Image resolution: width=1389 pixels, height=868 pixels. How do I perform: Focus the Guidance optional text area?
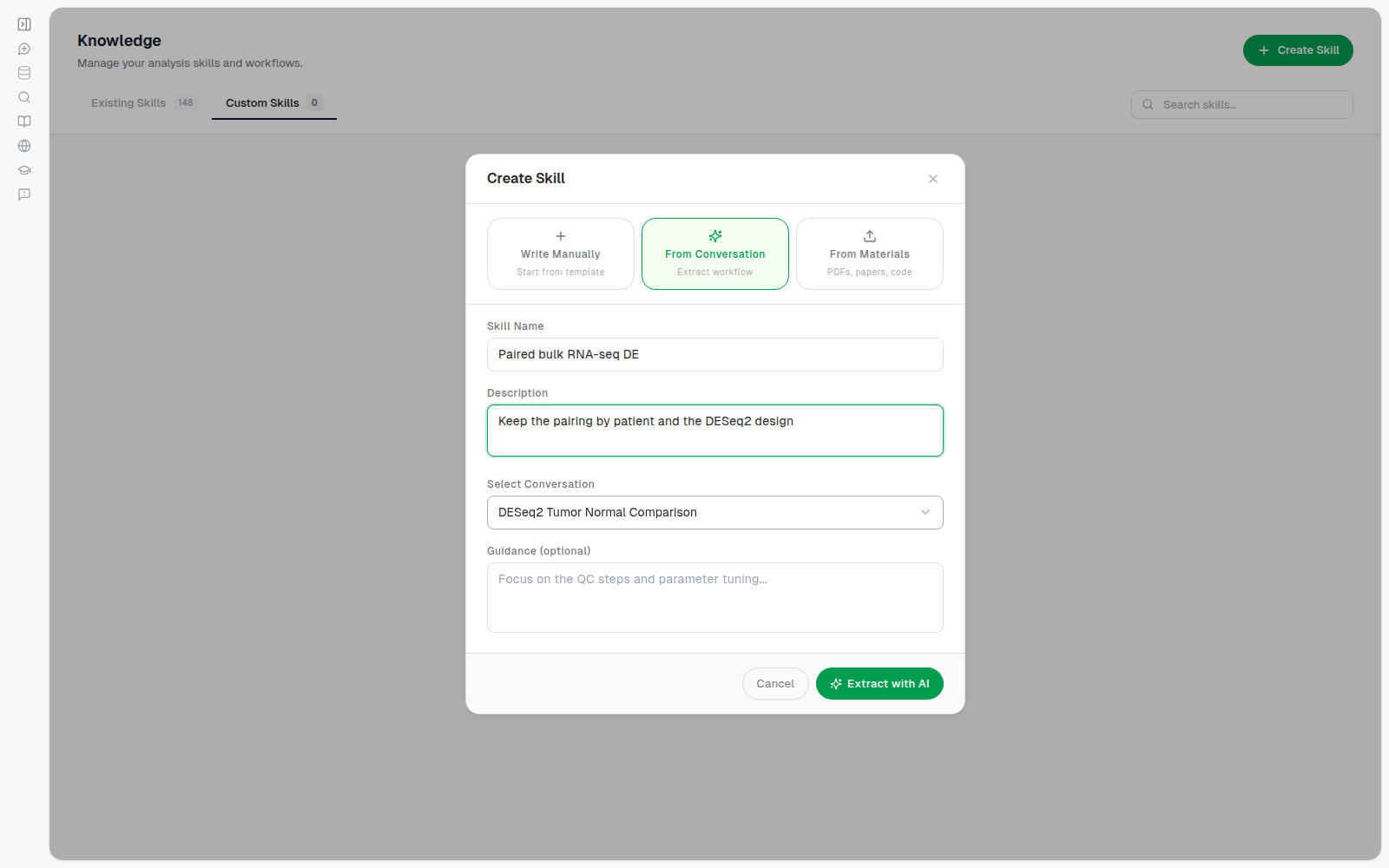coord(715,598)
